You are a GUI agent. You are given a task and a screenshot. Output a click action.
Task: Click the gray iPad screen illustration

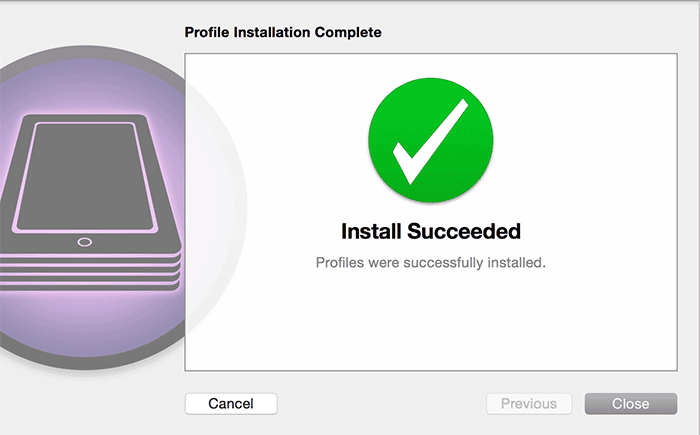coord(85,176)
